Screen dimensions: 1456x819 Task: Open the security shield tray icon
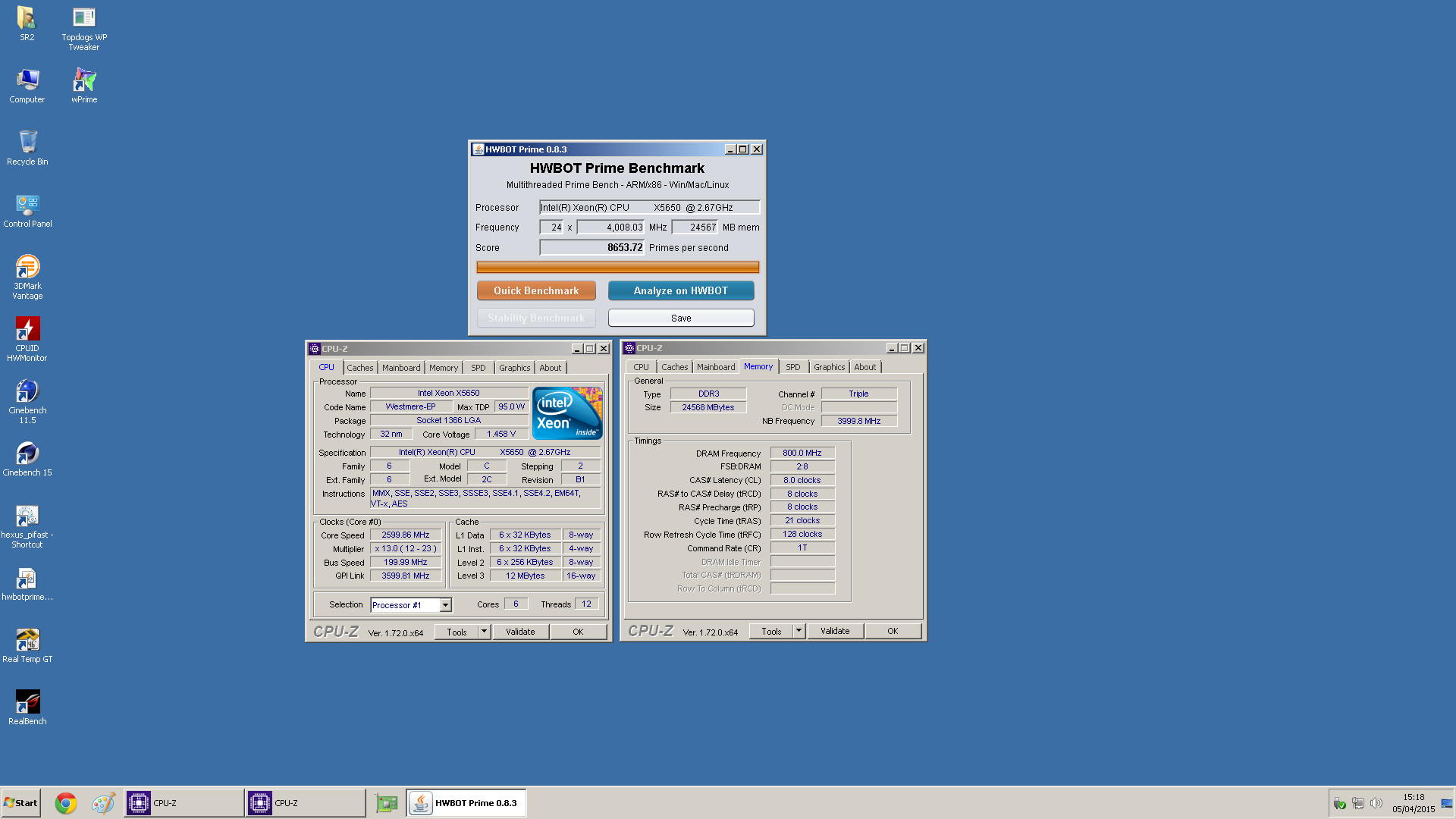tap(1340, 803)
